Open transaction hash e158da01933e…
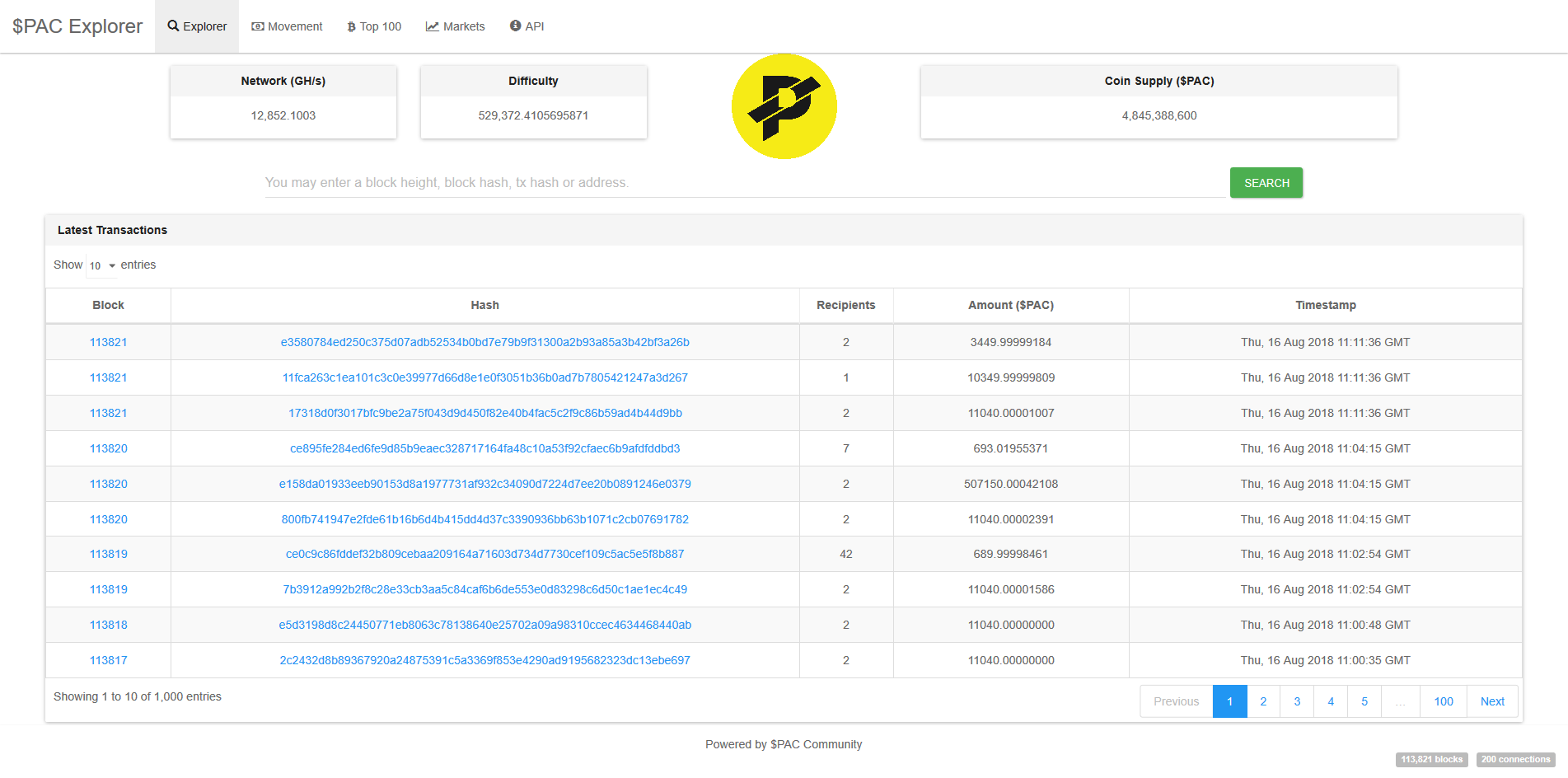The width and height of the screenshot is (1568, 778). click(x=484, y=484)
